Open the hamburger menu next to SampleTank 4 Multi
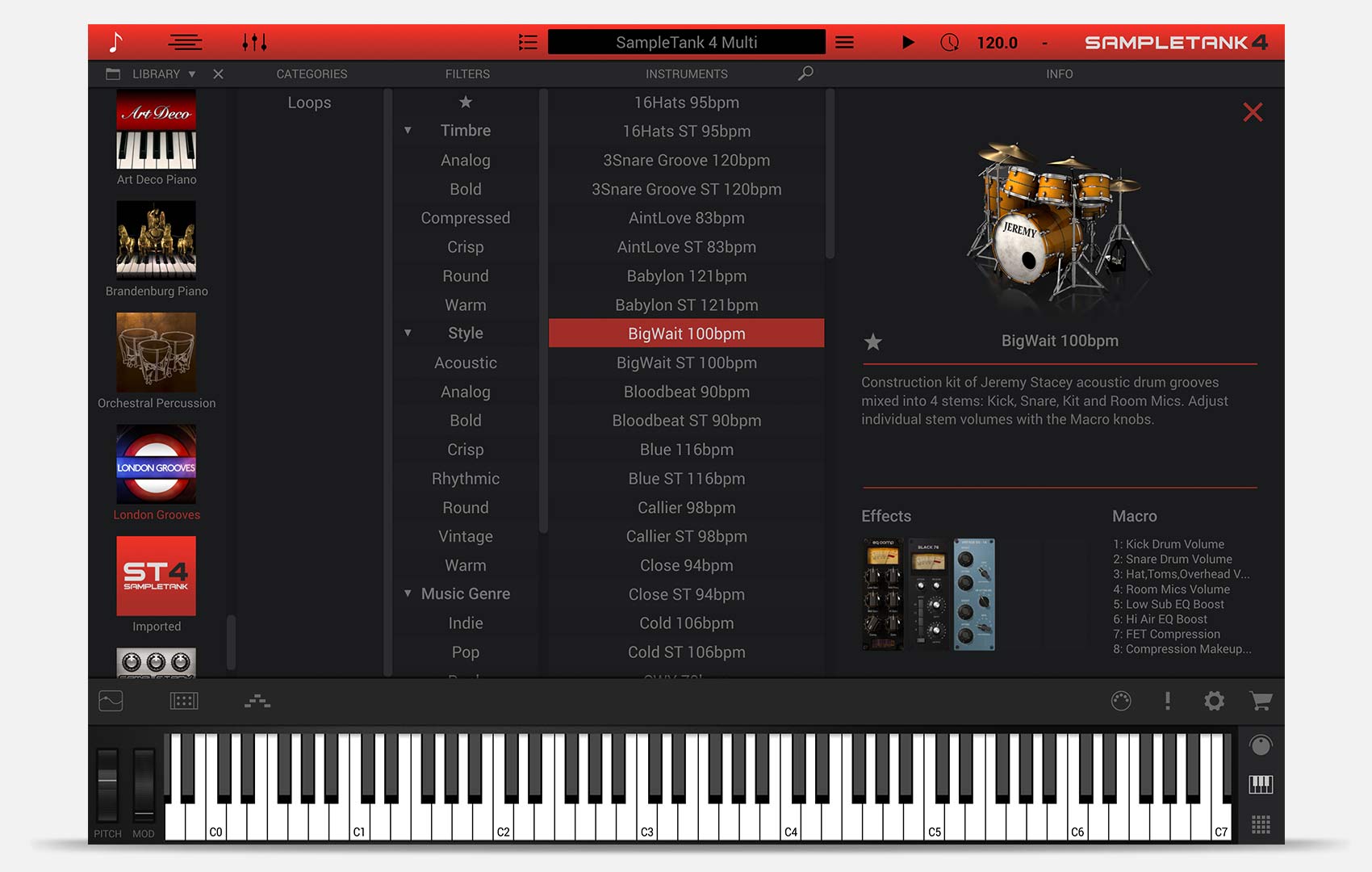The width and height of the screenshot is (1372, 872). pos(844,42)
